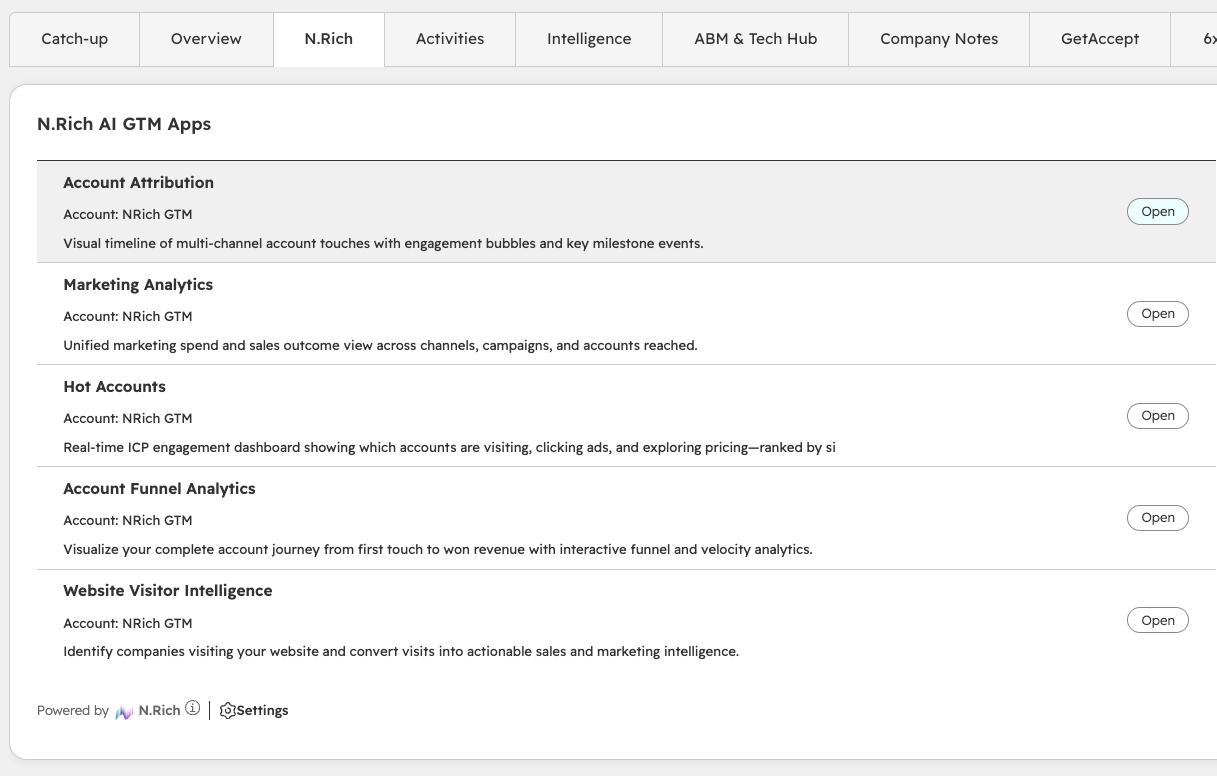Click the Marketing Analytics title
This screenshot has width=1217, height=776.
pos(138,285)
